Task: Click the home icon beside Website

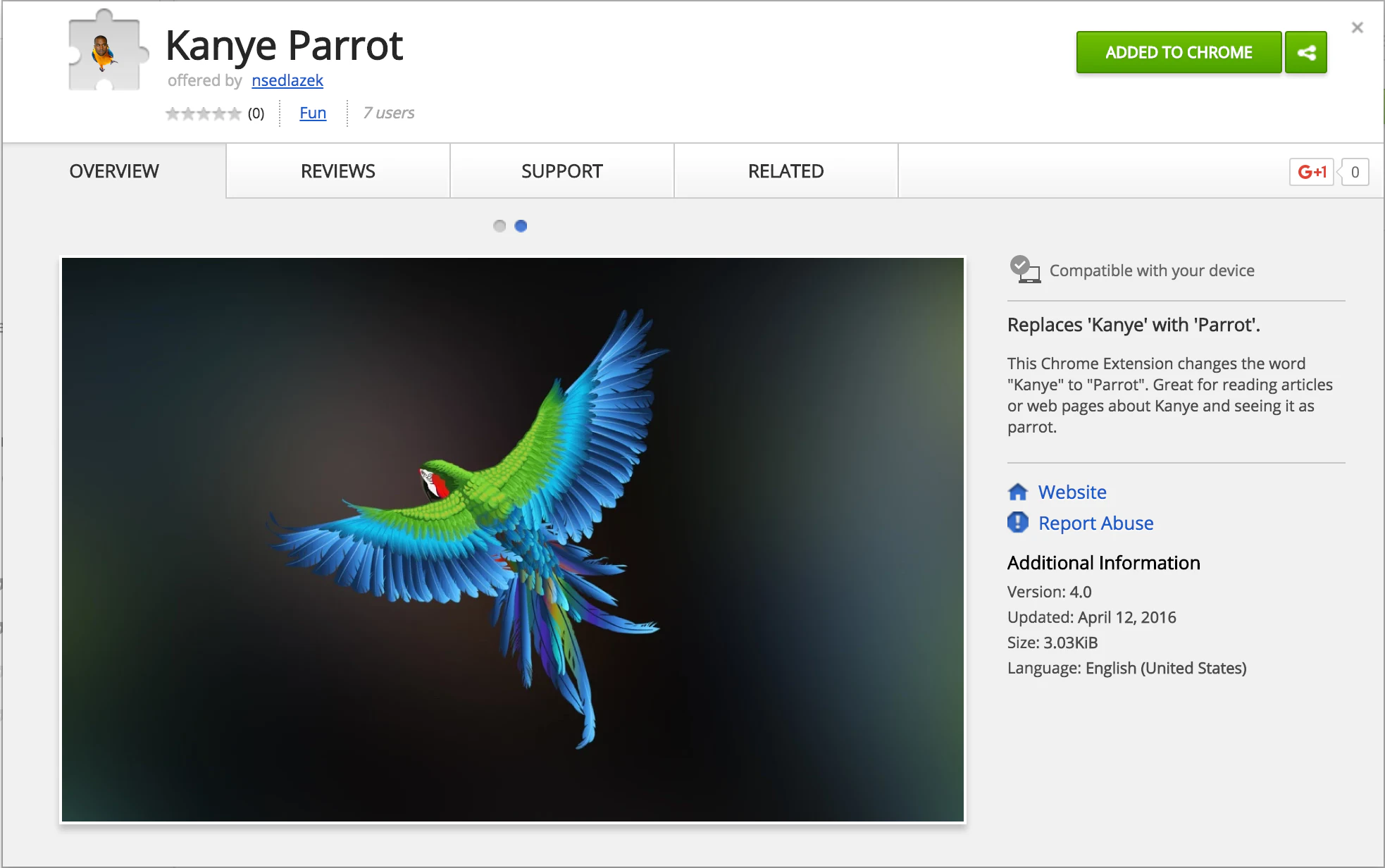Action: point(1017,492)
